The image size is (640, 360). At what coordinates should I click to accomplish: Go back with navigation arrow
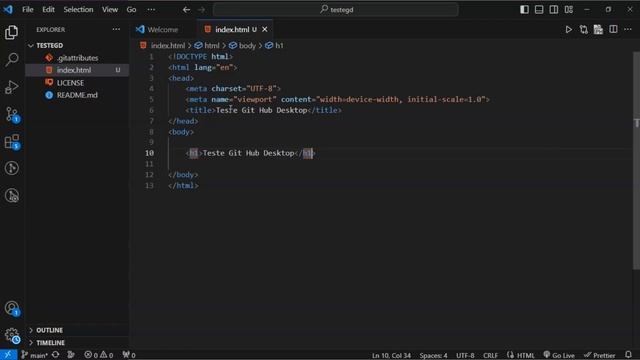[187, 9]
